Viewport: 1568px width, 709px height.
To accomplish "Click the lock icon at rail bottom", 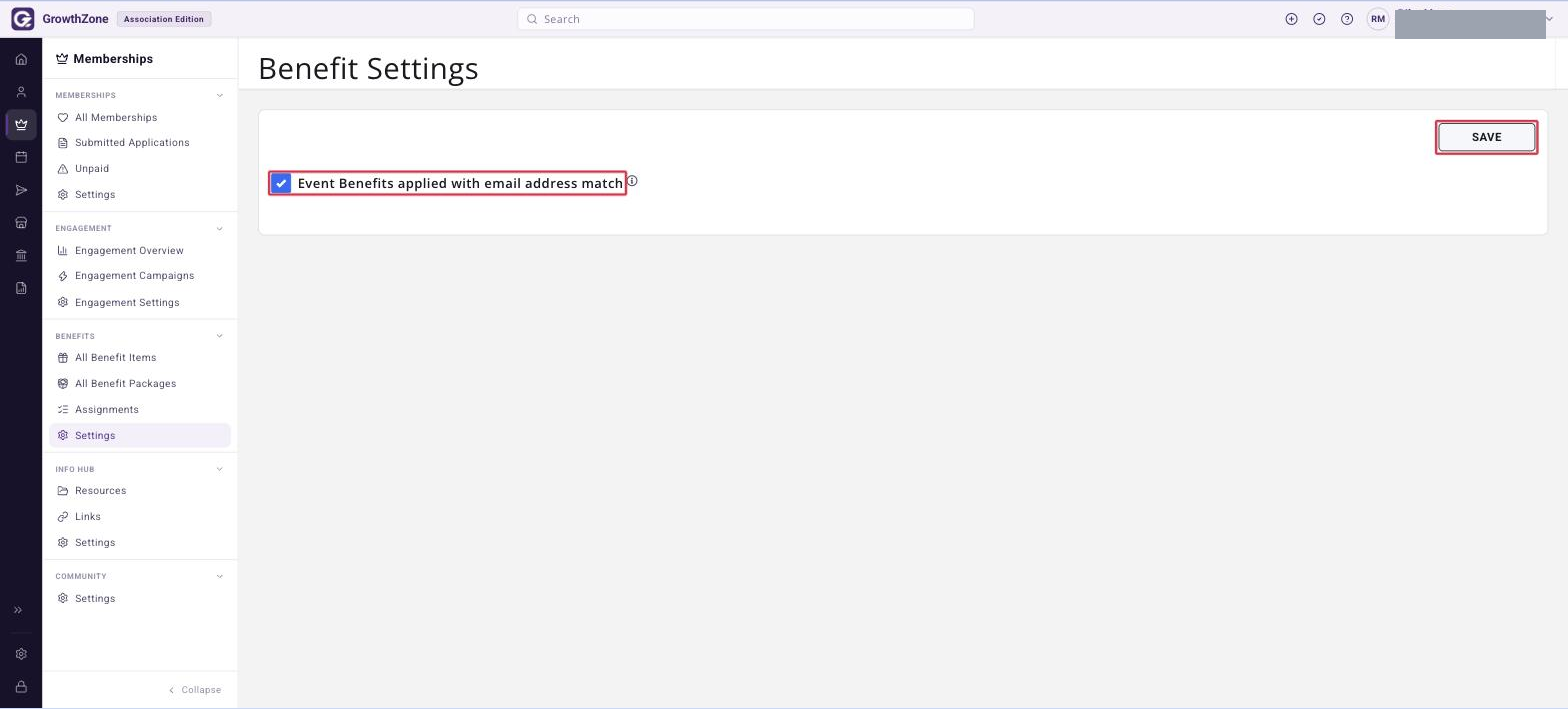I will (21, 687).
